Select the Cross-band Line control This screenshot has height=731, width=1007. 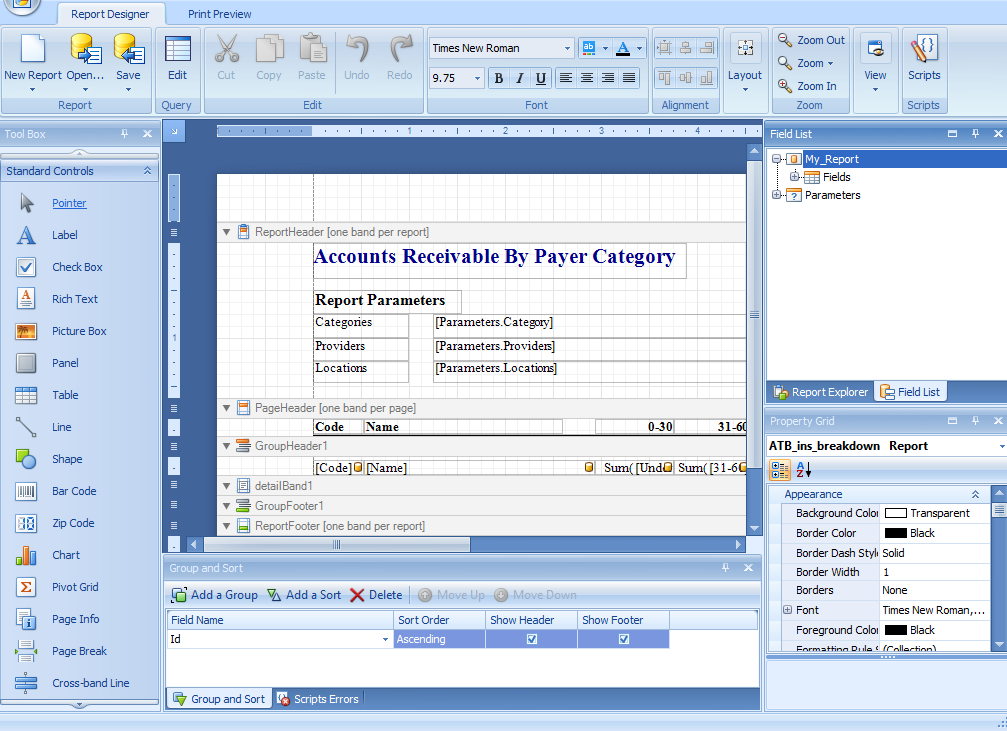click(x=91, y=683)
